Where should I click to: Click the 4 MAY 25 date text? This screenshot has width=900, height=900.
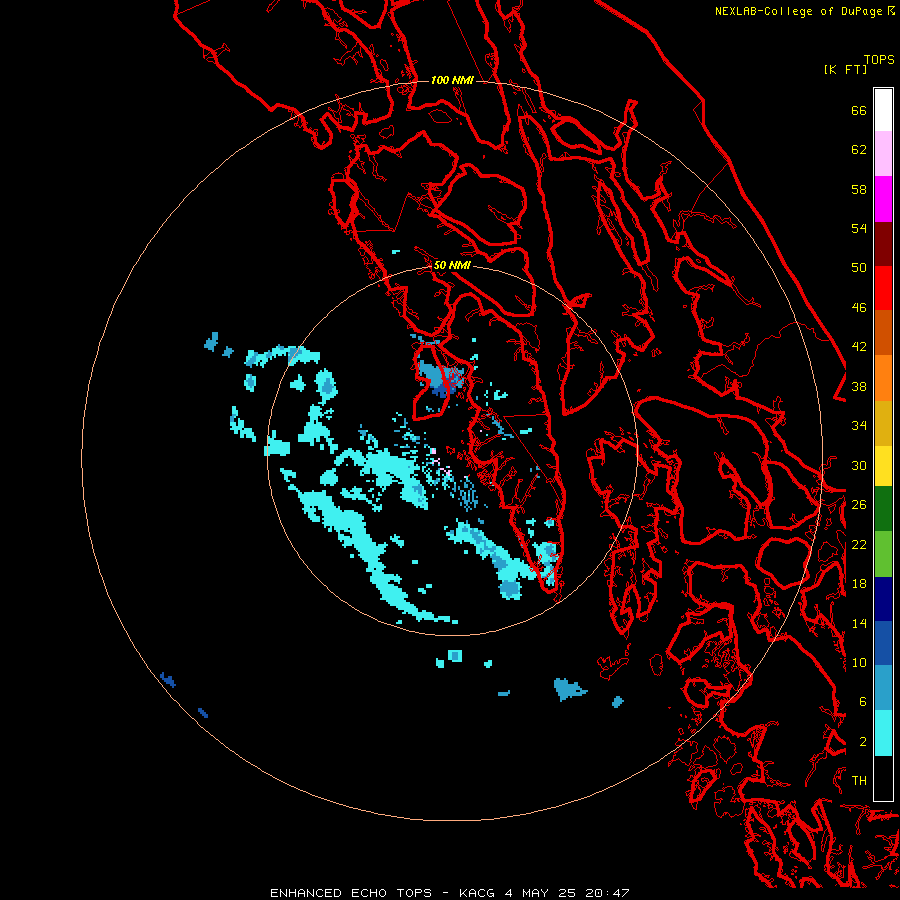(x=541, y=893)
